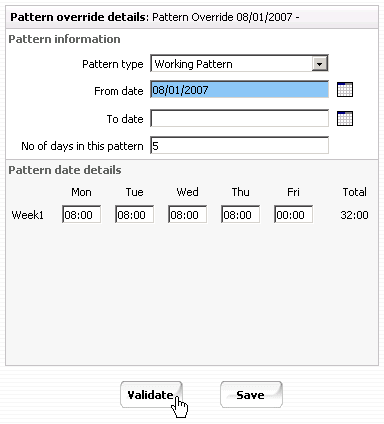Image resolution: width=384 pixels, height=424 pixels.
Task: Click the Save button
Action: [x=251, y=395]
